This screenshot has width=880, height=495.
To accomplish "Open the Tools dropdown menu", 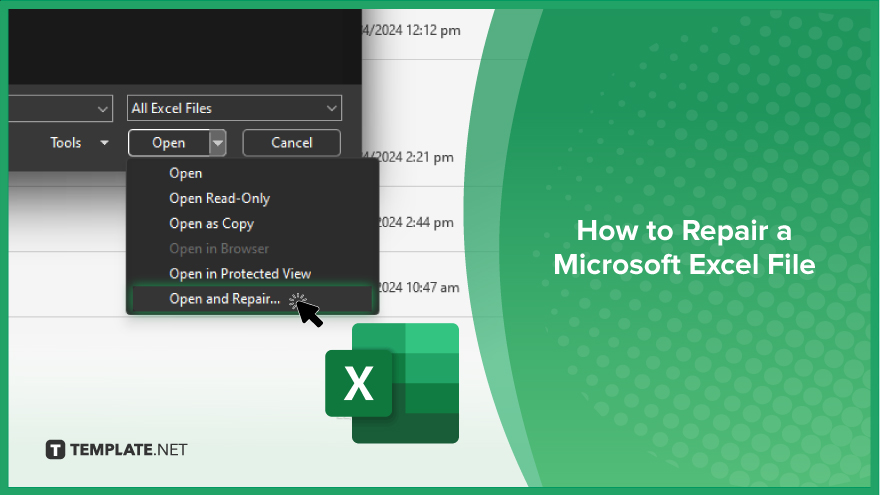I will click(x=79, y=143).
